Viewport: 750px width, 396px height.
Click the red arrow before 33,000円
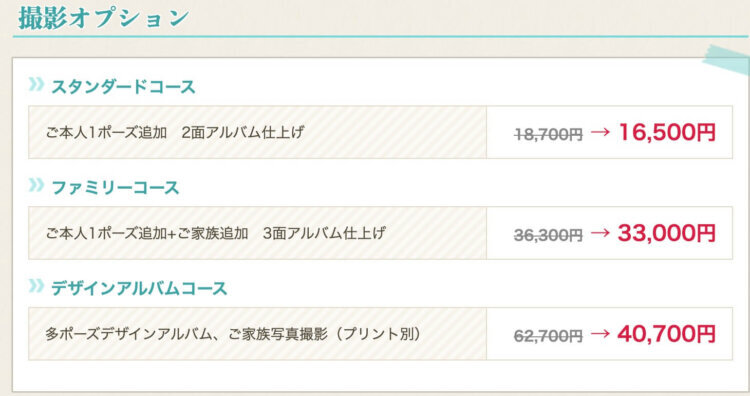(600, 232)
